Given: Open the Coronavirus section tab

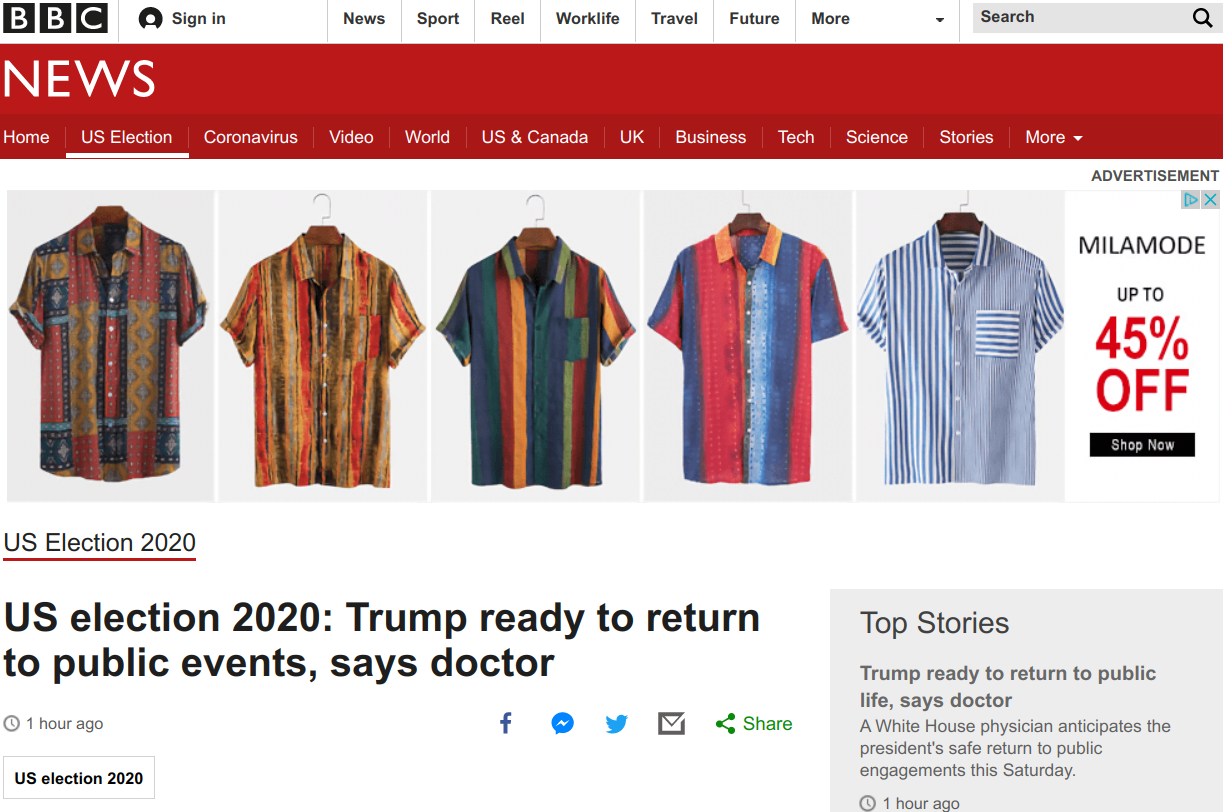Looking at the screenshot, I should click(x=250, y=137).
